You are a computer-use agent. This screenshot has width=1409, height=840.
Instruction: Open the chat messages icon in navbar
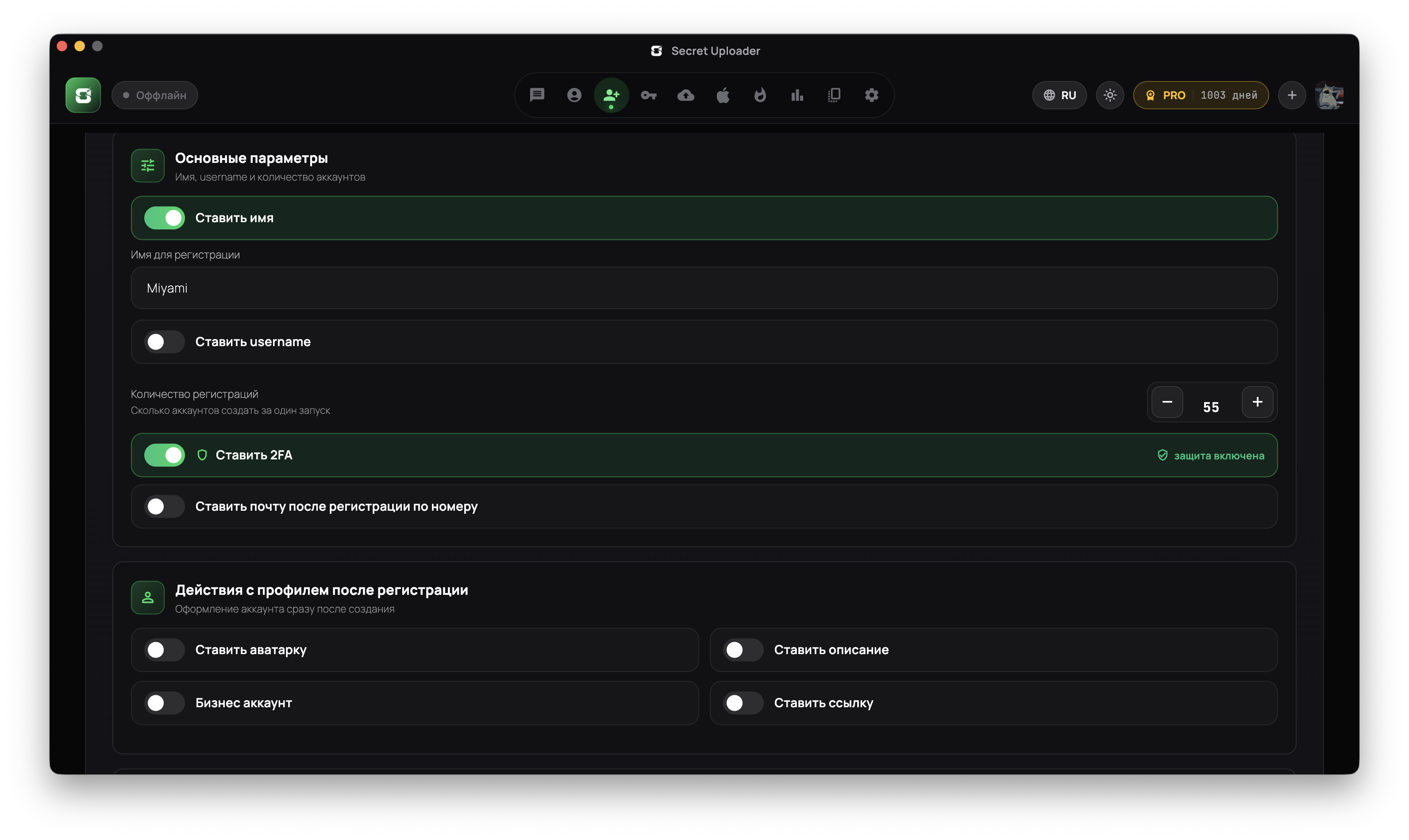click(536, 95)
